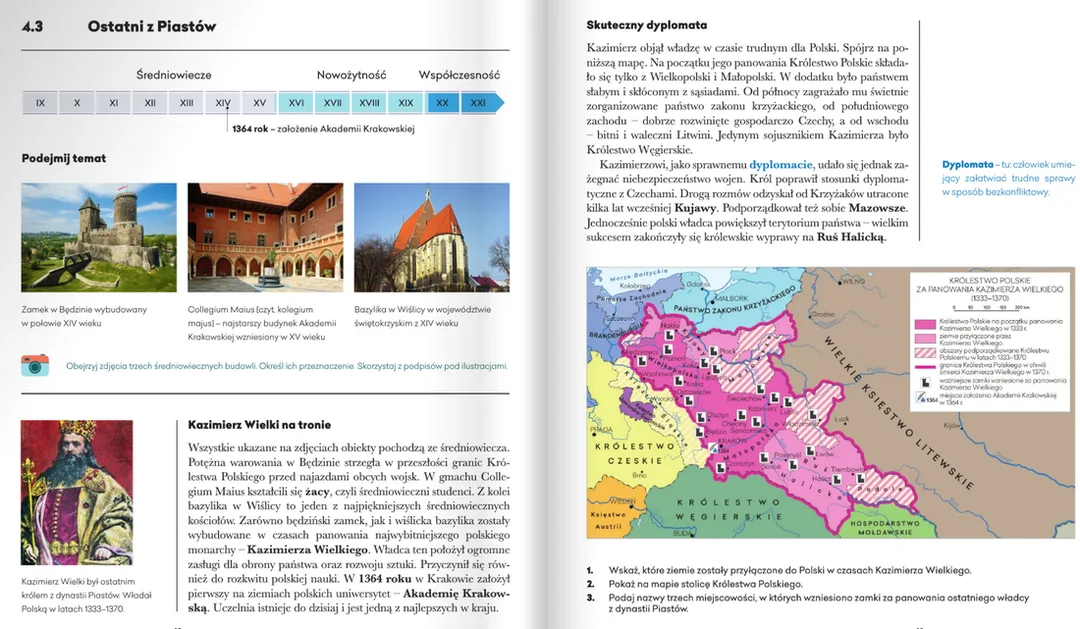1080x629 pixels.
Task: Click the Skuteczny dyplomata section heading
Action: click(647, 25)
